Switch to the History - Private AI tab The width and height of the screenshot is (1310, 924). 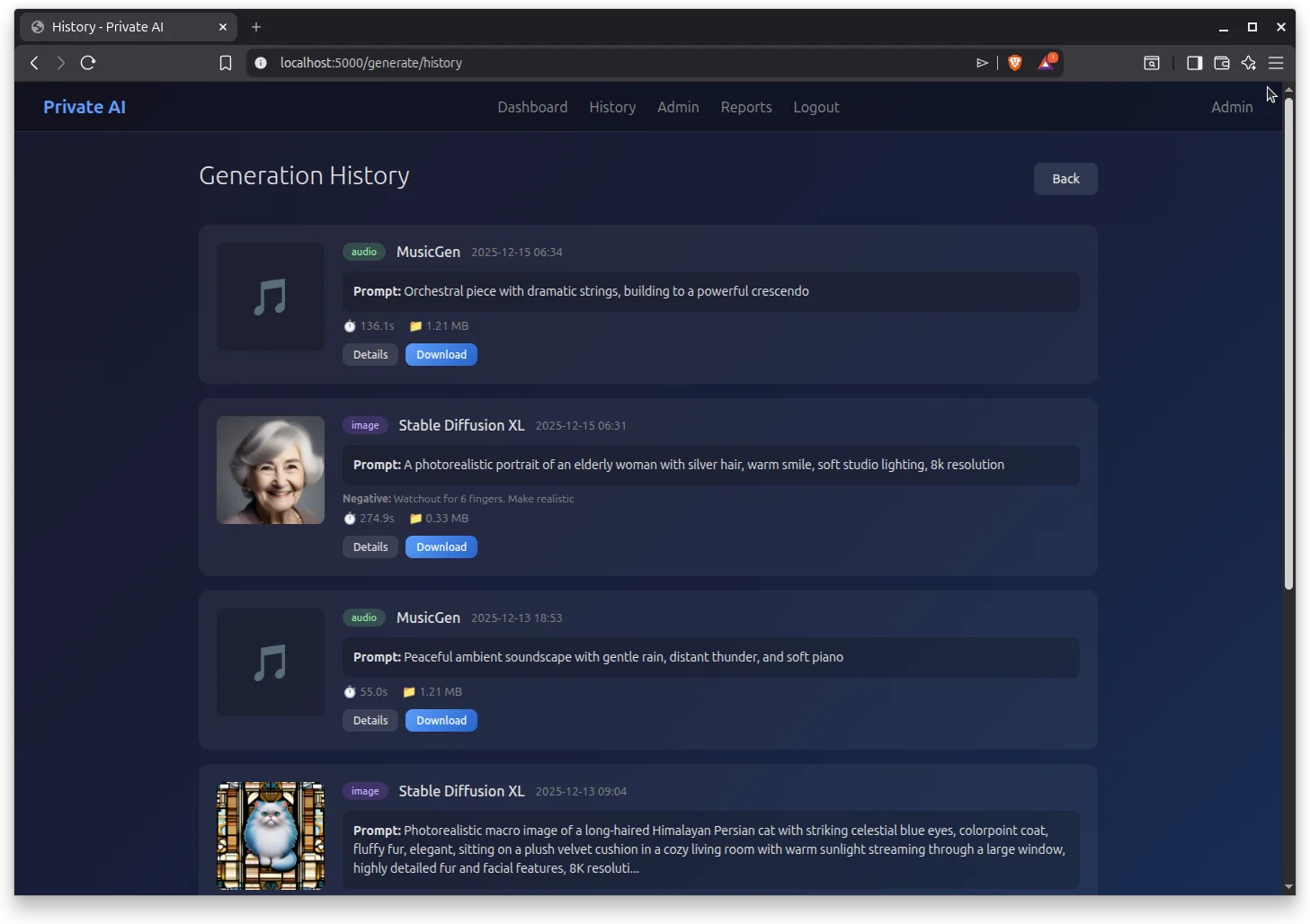[x=126, y=26]
